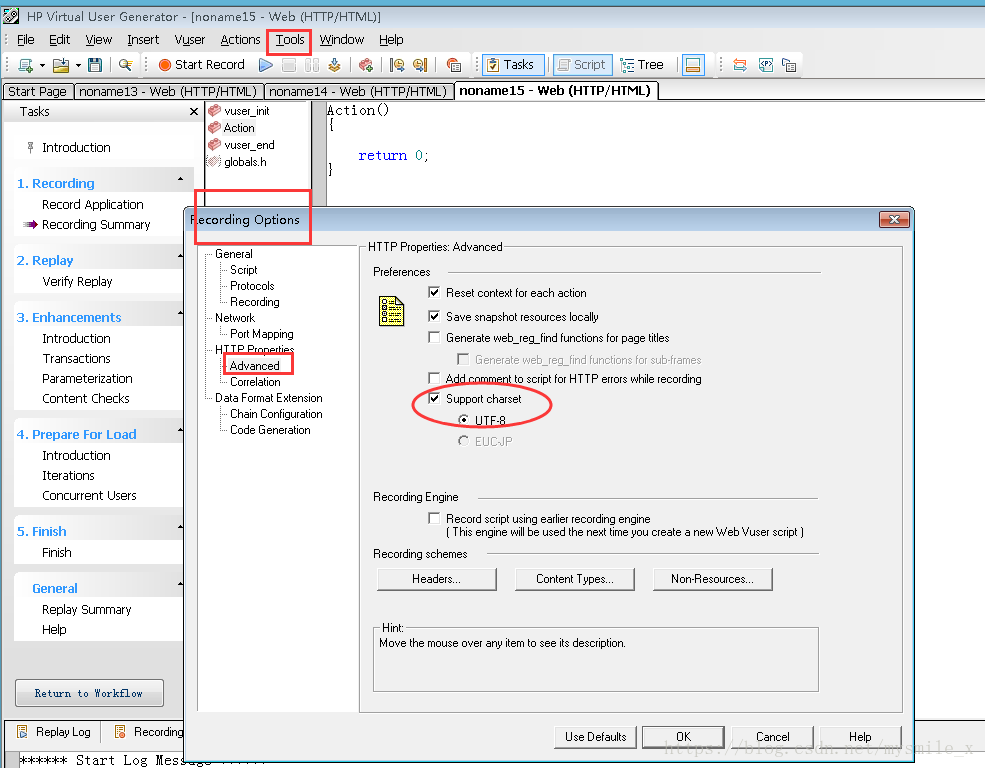Open Record Application task link
The width and height of the screenshot is (985, 768).
point(92,205)
